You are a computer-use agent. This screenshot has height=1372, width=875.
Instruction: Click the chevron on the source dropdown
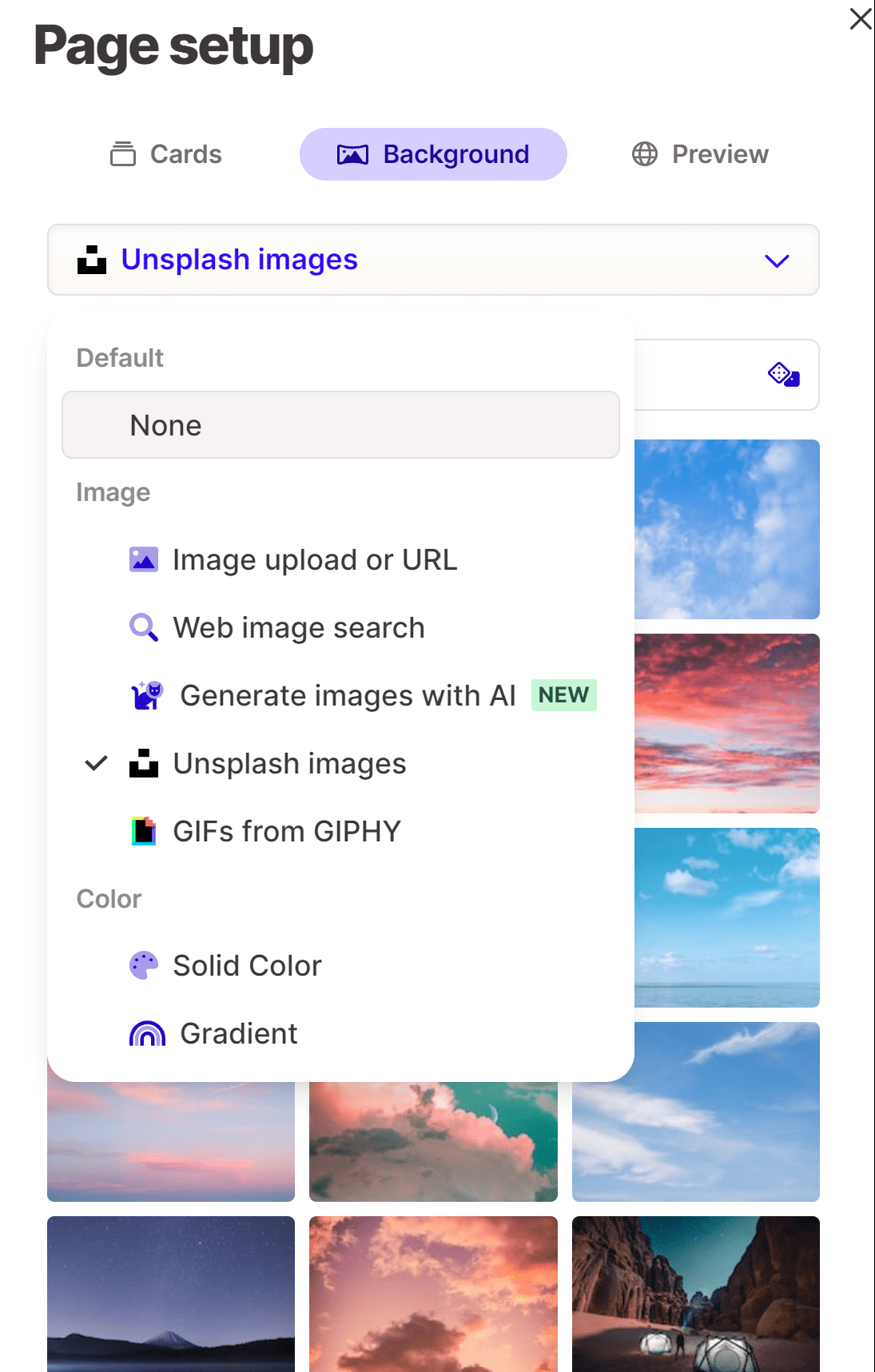(777, 260)
